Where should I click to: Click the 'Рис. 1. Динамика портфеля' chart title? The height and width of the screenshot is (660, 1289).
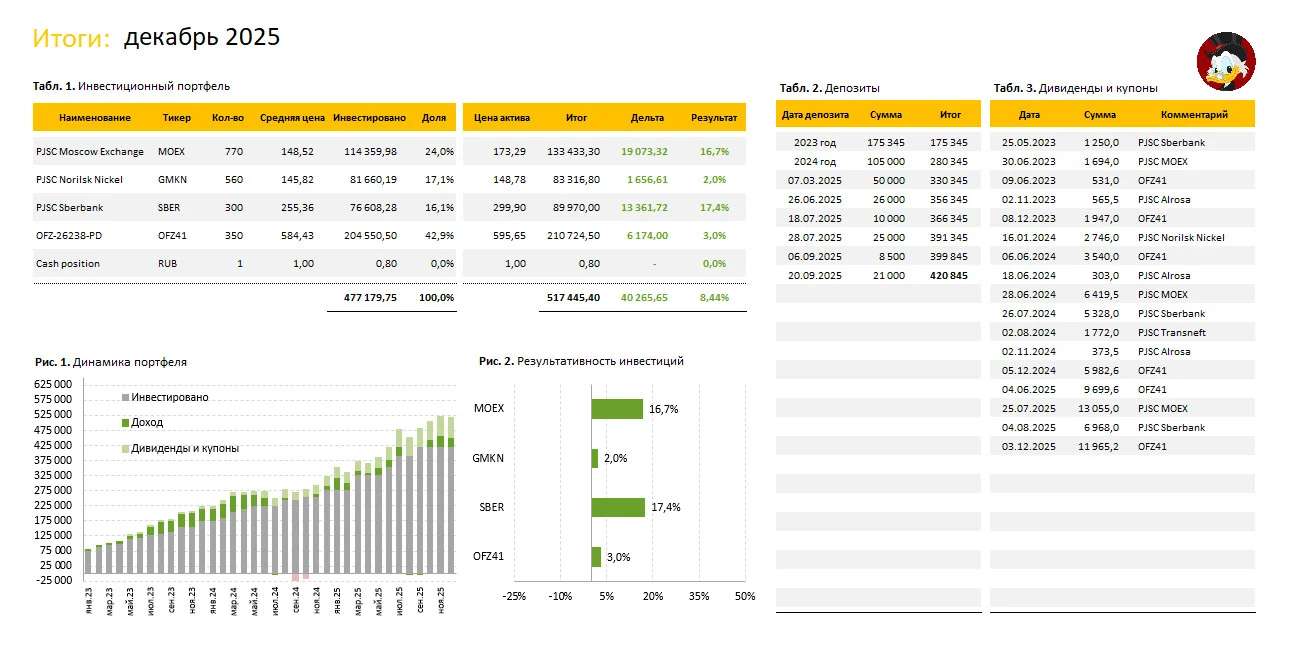coord(111,362)
